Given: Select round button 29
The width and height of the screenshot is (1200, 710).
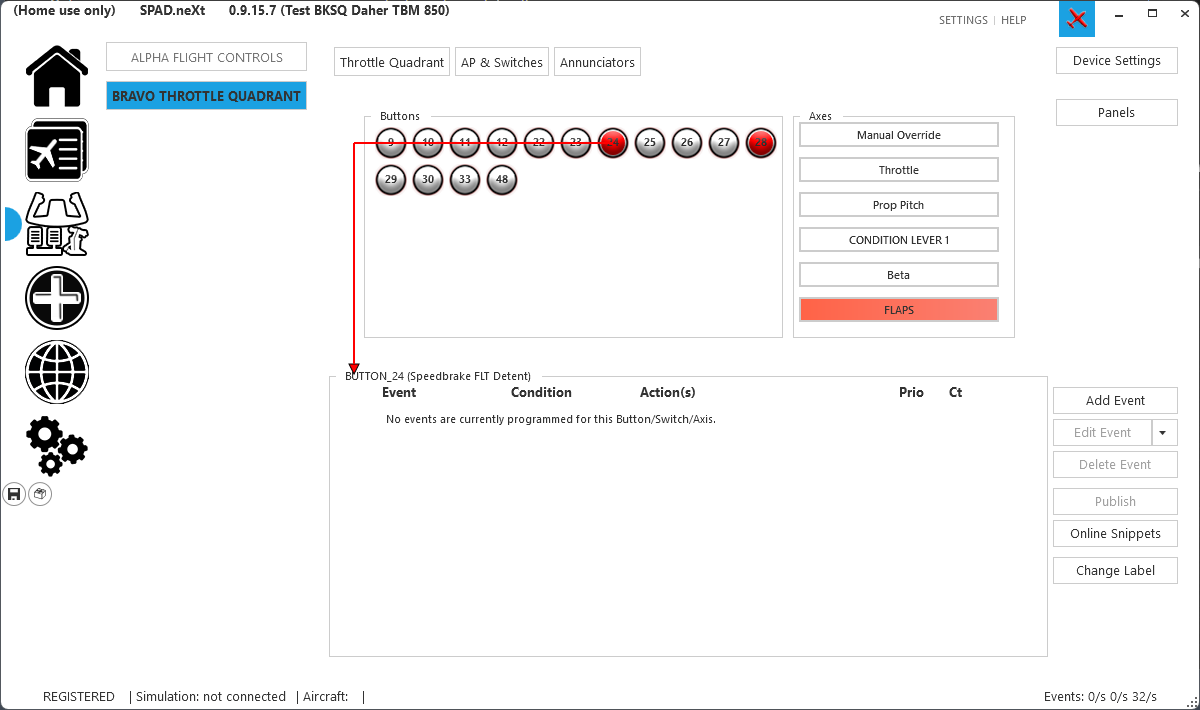Looking at the screenshot, I should (x=391, y=180).
